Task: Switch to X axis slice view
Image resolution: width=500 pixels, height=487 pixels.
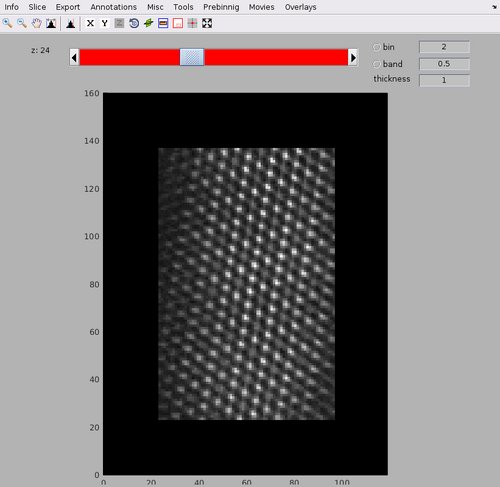Action: (x=90, y=23)
